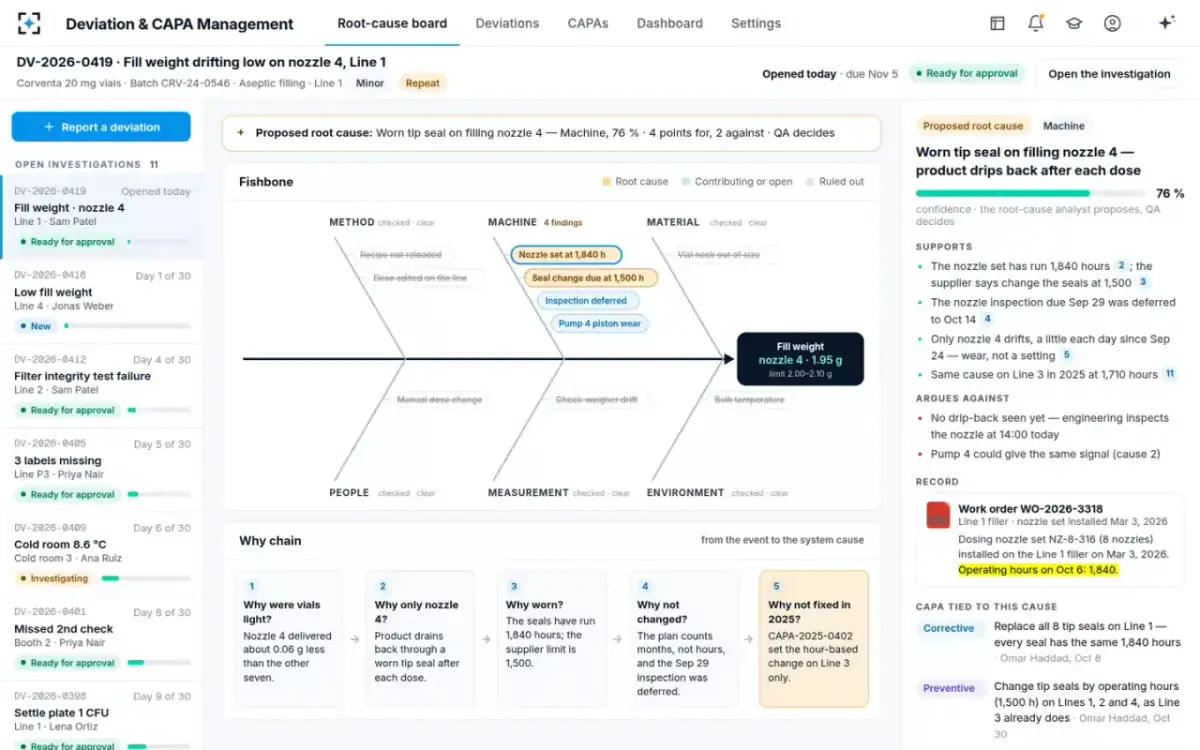The image size is (1200, 750).
Task: Open citation badge 5 after 'not a setting'
Action: (1066, 355)
